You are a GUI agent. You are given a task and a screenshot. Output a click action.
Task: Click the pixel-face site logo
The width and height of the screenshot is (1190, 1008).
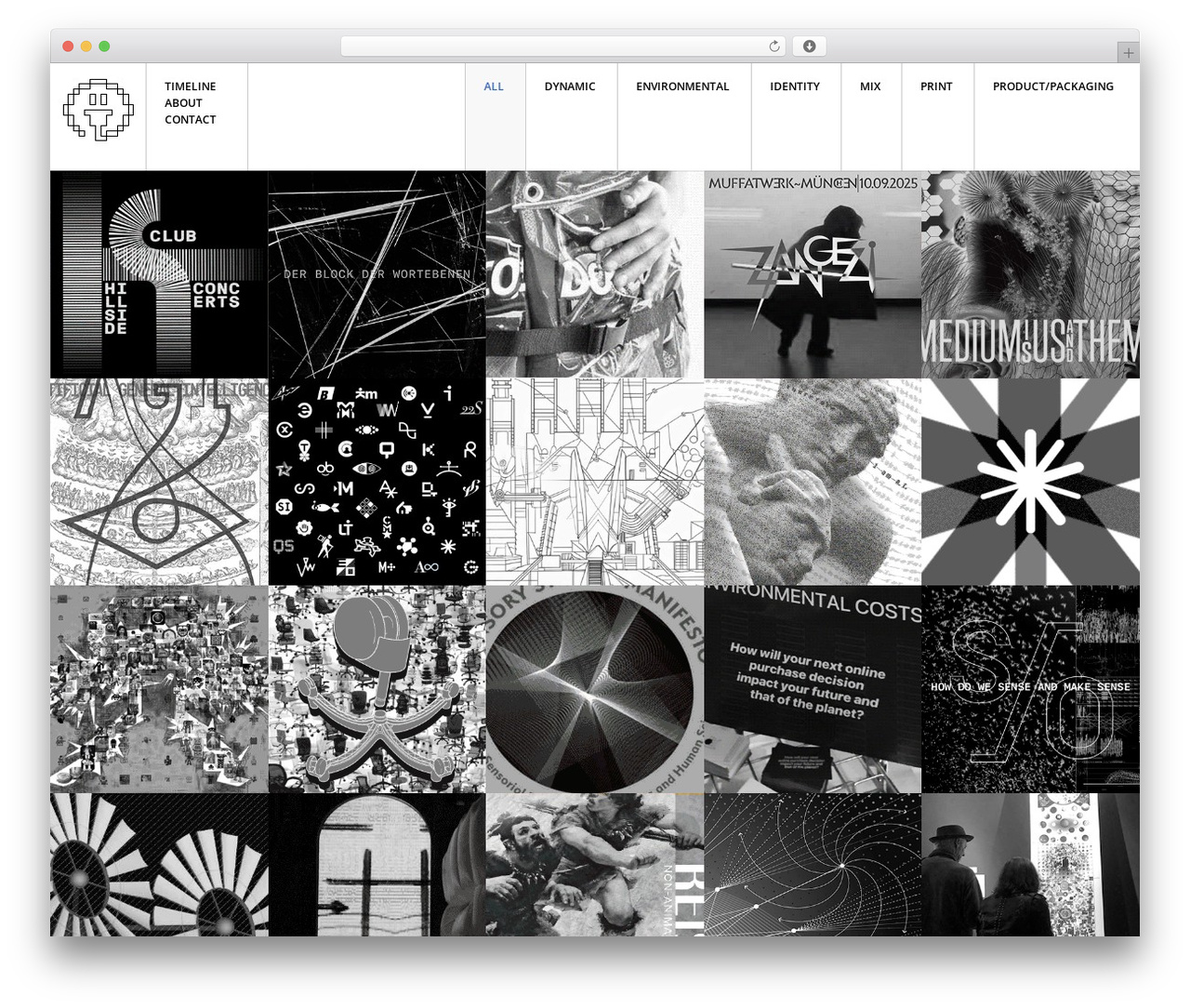pos(99,110)
